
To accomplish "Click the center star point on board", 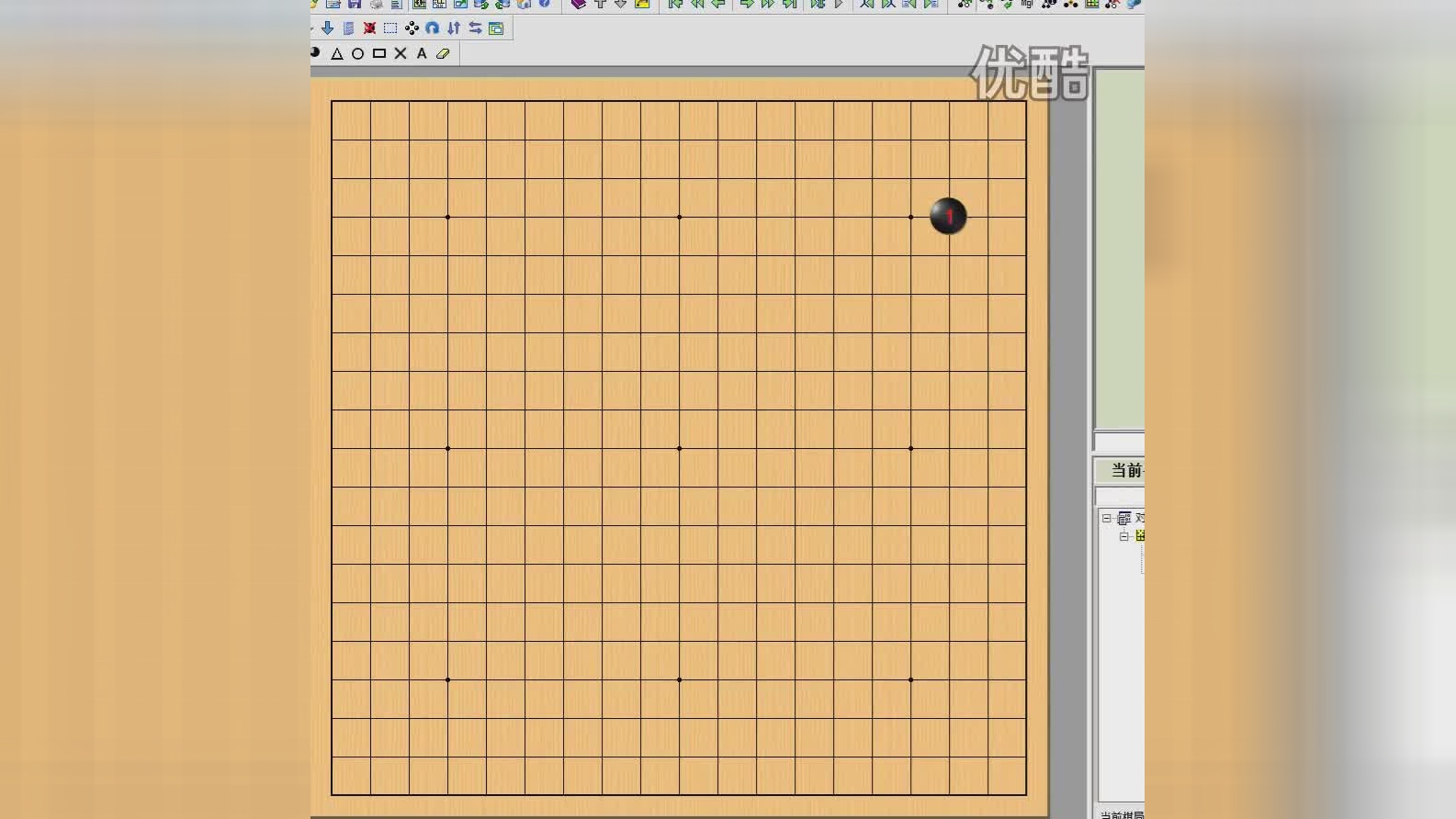I will 679,448.
